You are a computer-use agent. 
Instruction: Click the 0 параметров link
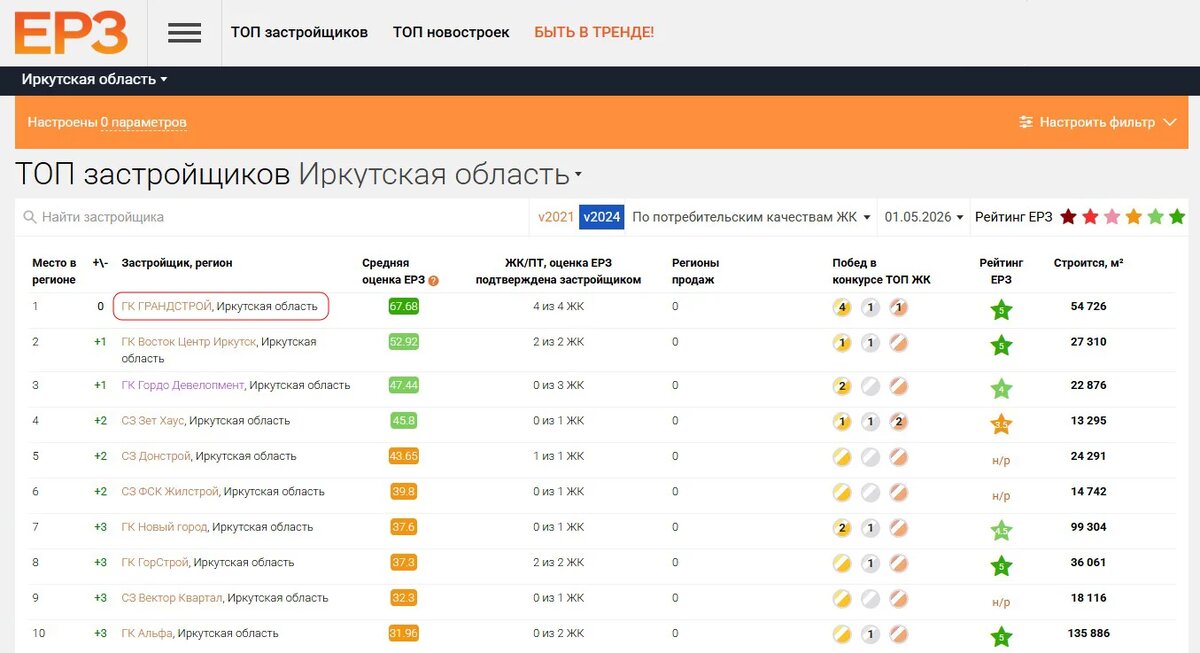(x=144, y=122)
